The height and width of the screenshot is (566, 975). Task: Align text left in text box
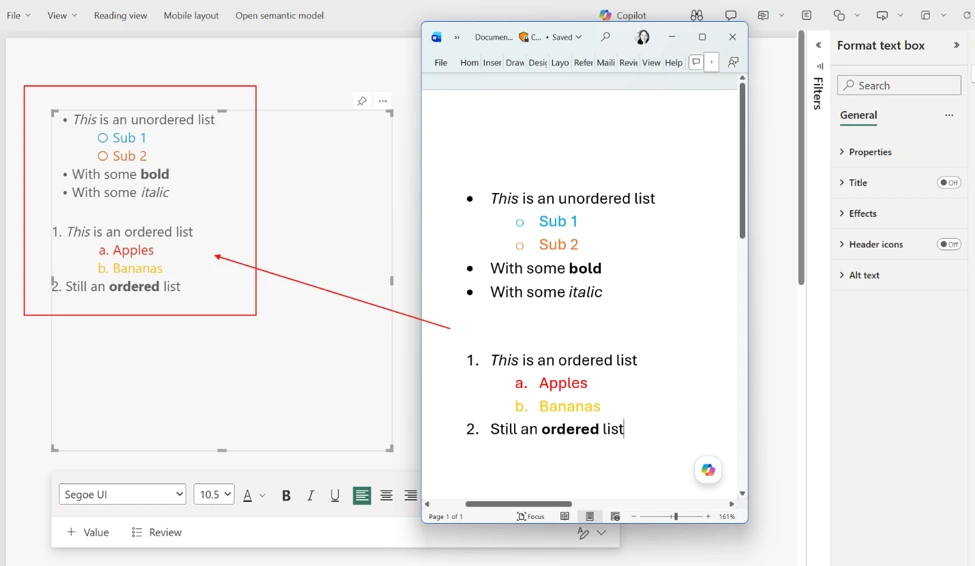(361, 495)
